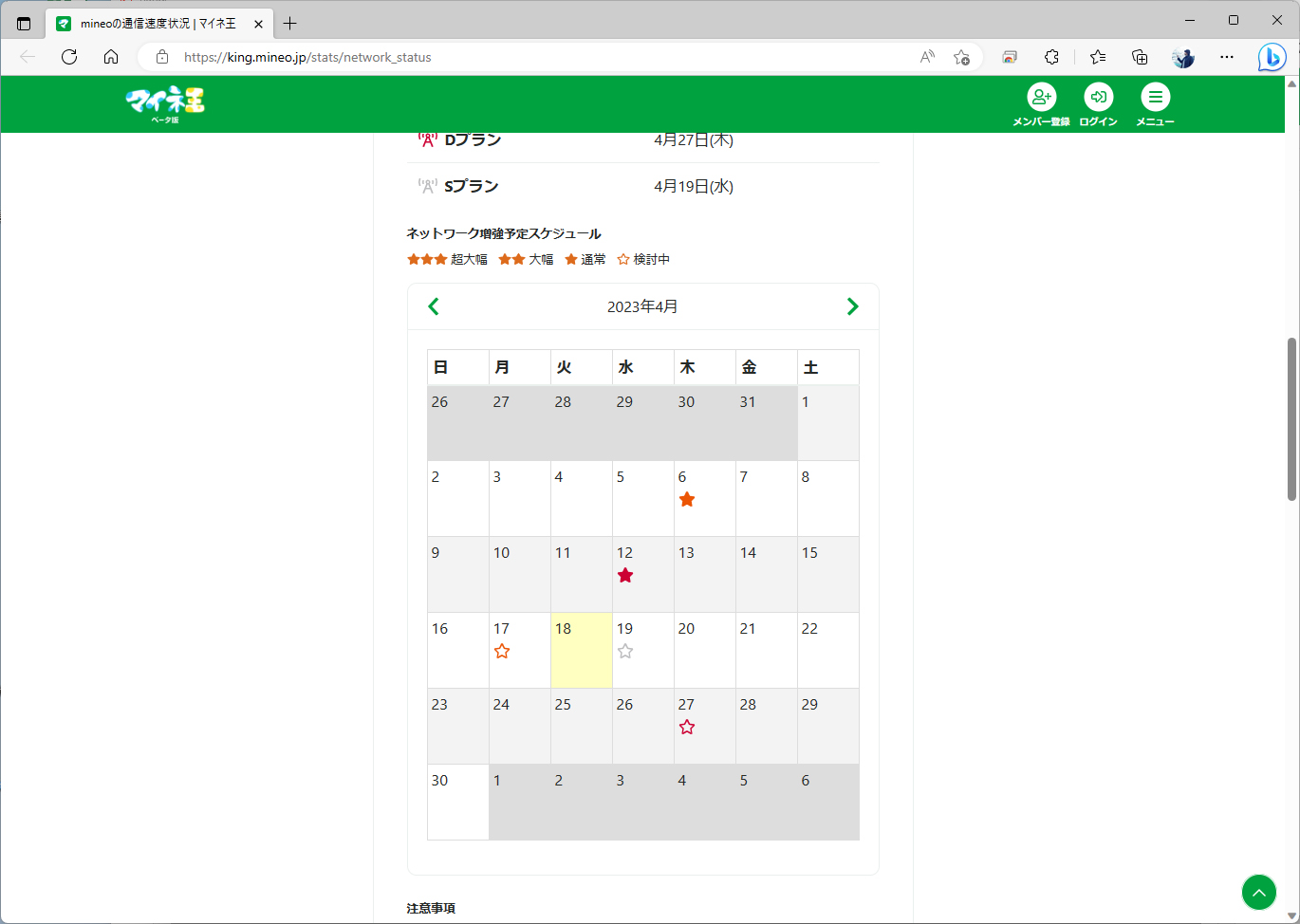
Task: Open Edge Settings and more menu
Action: [x=1227, y=57]
